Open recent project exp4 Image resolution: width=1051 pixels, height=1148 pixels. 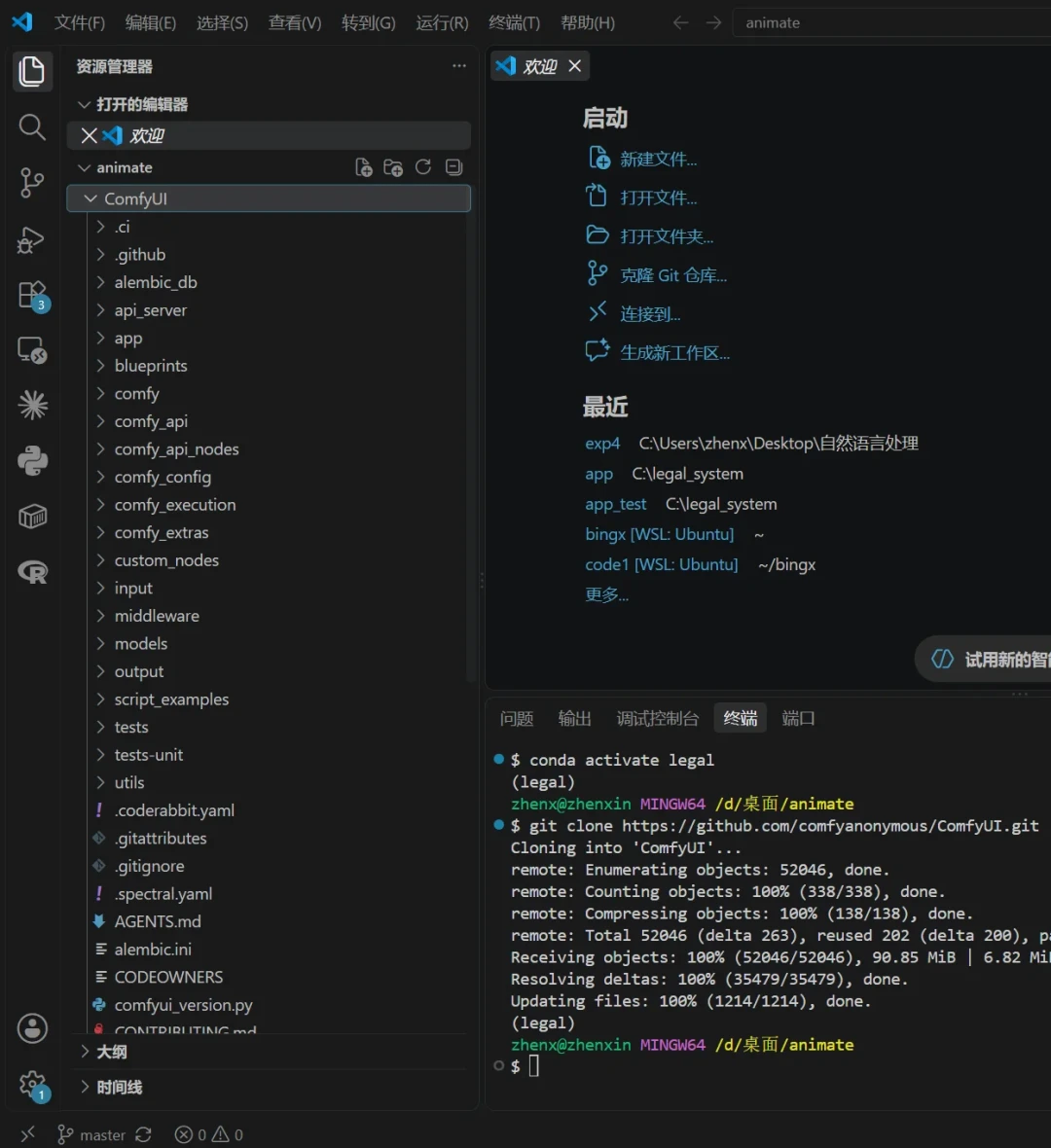click(602, 444)
